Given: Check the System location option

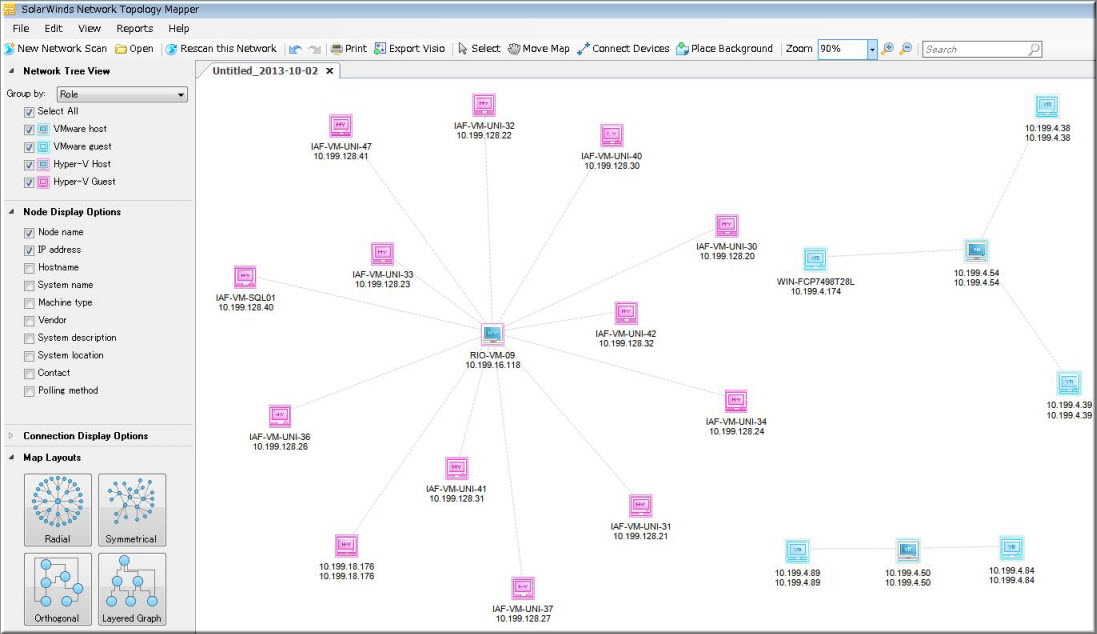Looking at the screenshot, I should [29, 356].
